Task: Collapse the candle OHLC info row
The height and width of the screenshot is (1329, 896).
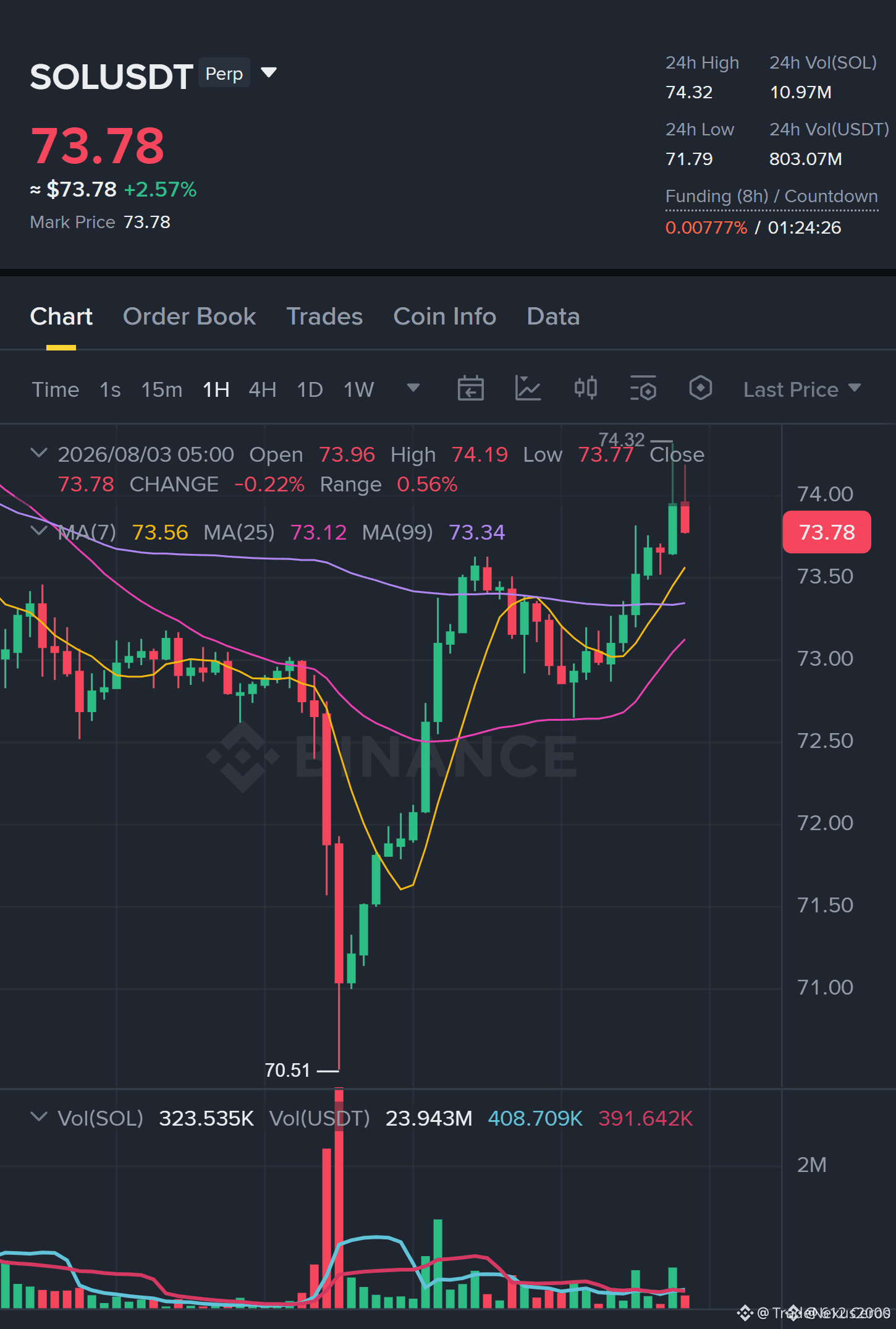Action: tap(38, 453)
